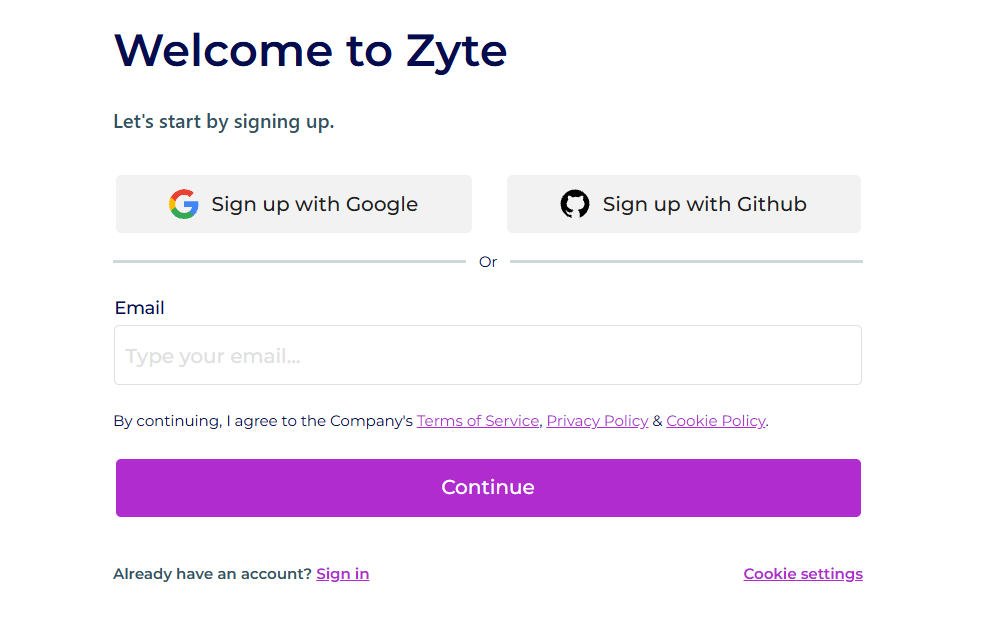
Task: Click the divider line right of "Or"
Action: [x=686, y=262]
